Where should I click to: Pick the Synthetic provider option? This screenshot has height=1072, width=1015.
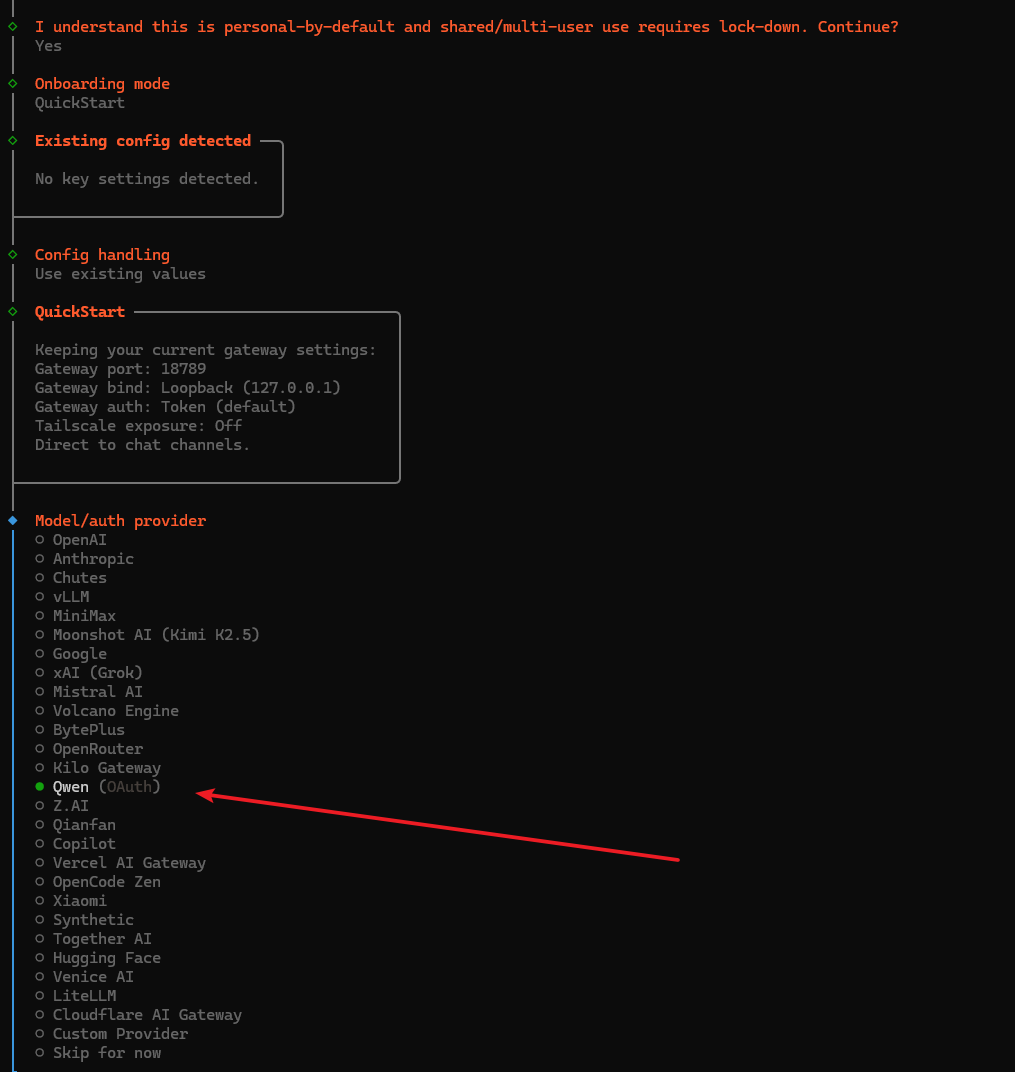85,920
